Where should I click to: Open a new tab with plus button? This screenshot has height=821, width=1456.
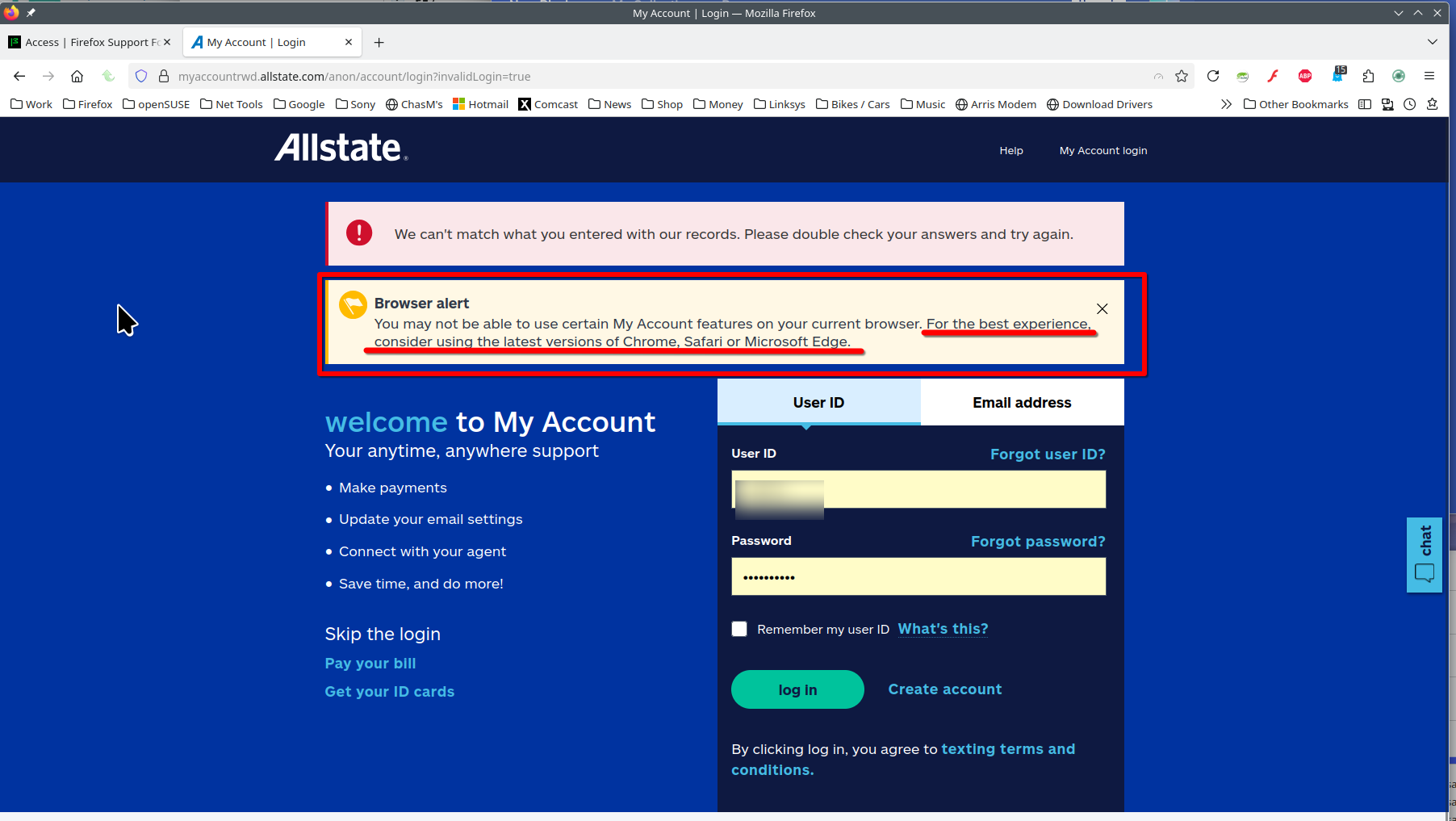coord(379,42)
